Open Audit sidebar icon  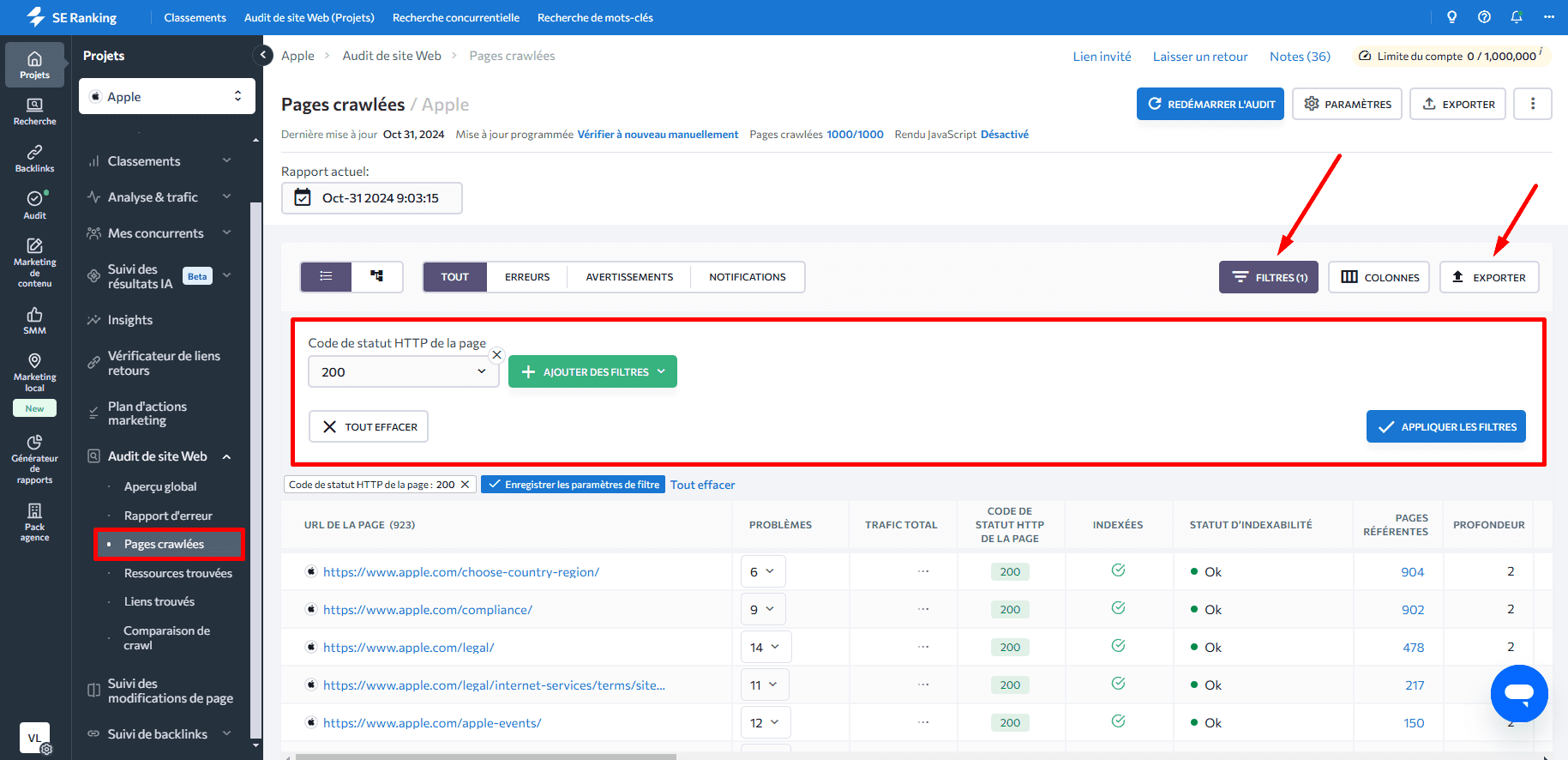point(34,205)
